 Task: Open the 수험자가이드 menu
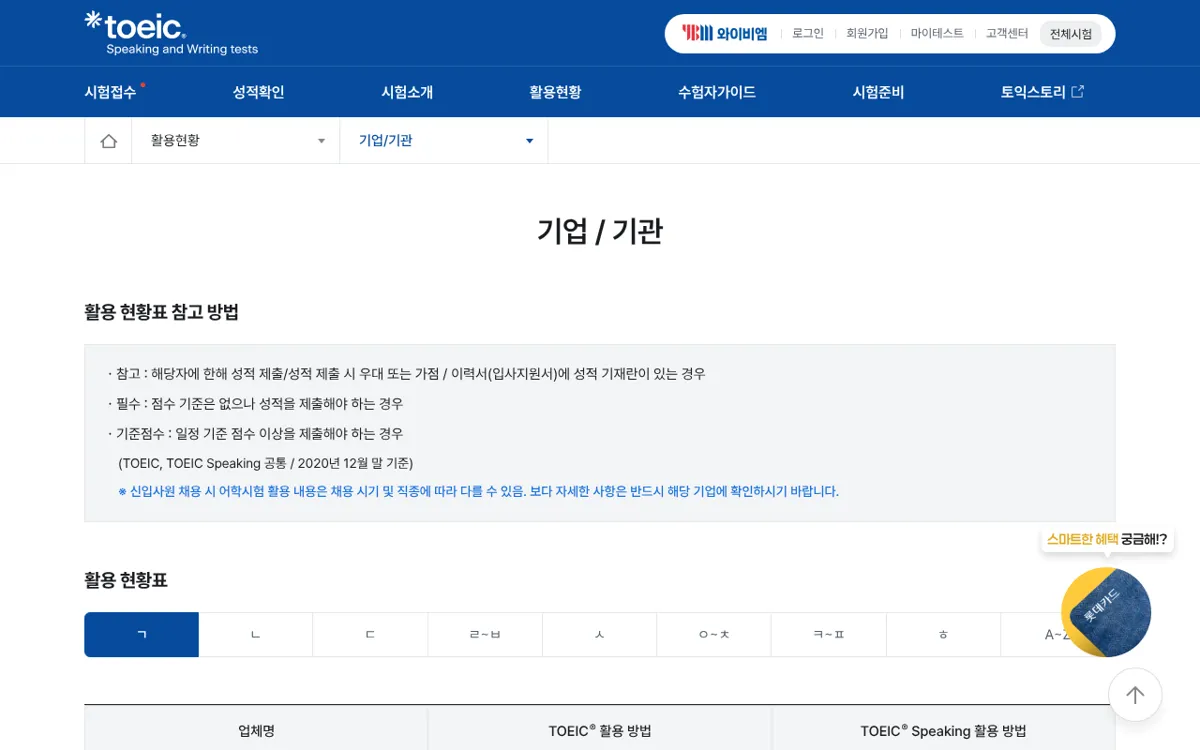[x=717, y=92]
